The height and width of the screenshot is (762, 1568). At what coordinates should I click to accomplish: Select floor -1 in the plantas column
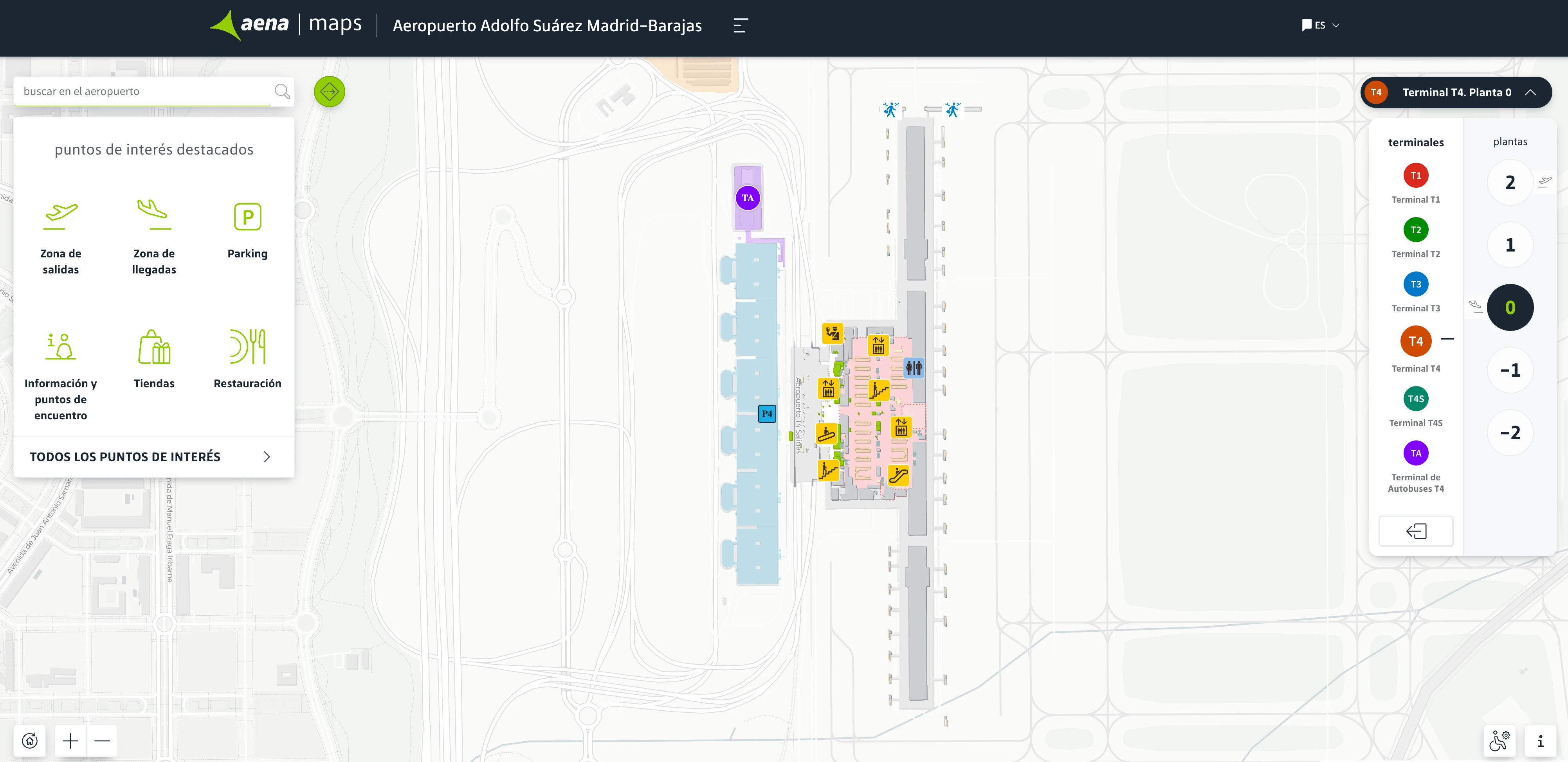click(x=1510, y=370)
